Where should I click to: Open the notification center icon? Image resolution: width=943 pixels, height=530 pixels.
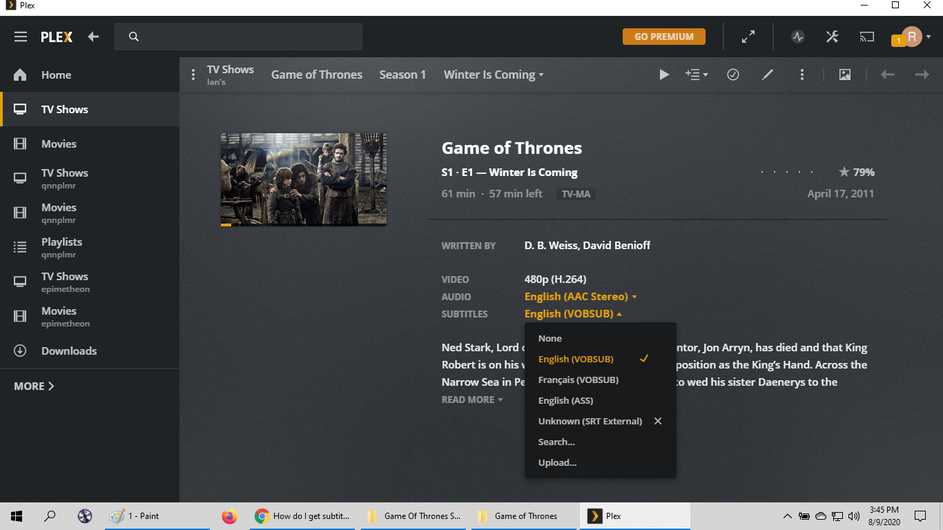(920, 516)
